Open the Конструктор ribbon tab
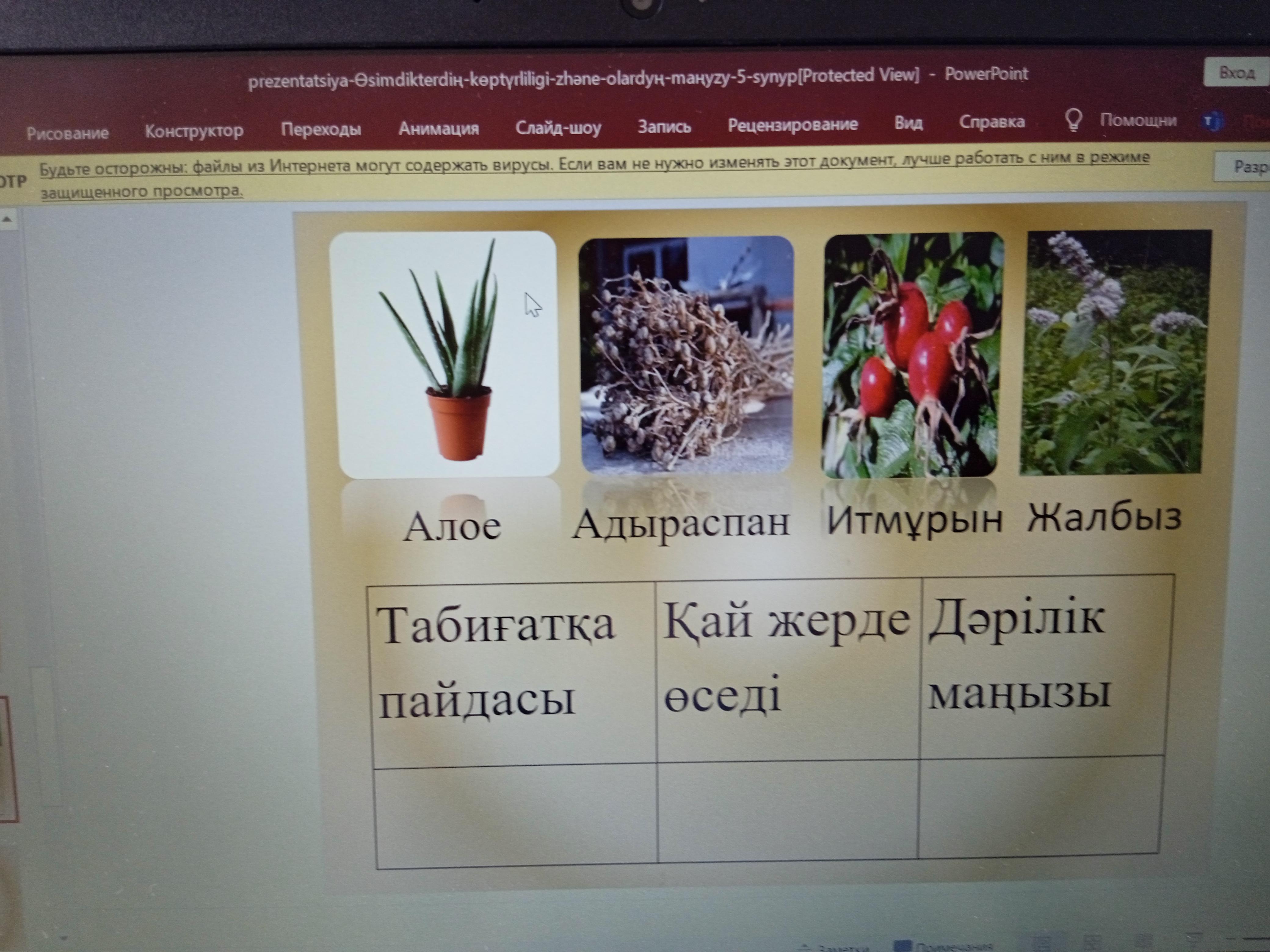The image size is (1270, 952). [x=194, y=131]
